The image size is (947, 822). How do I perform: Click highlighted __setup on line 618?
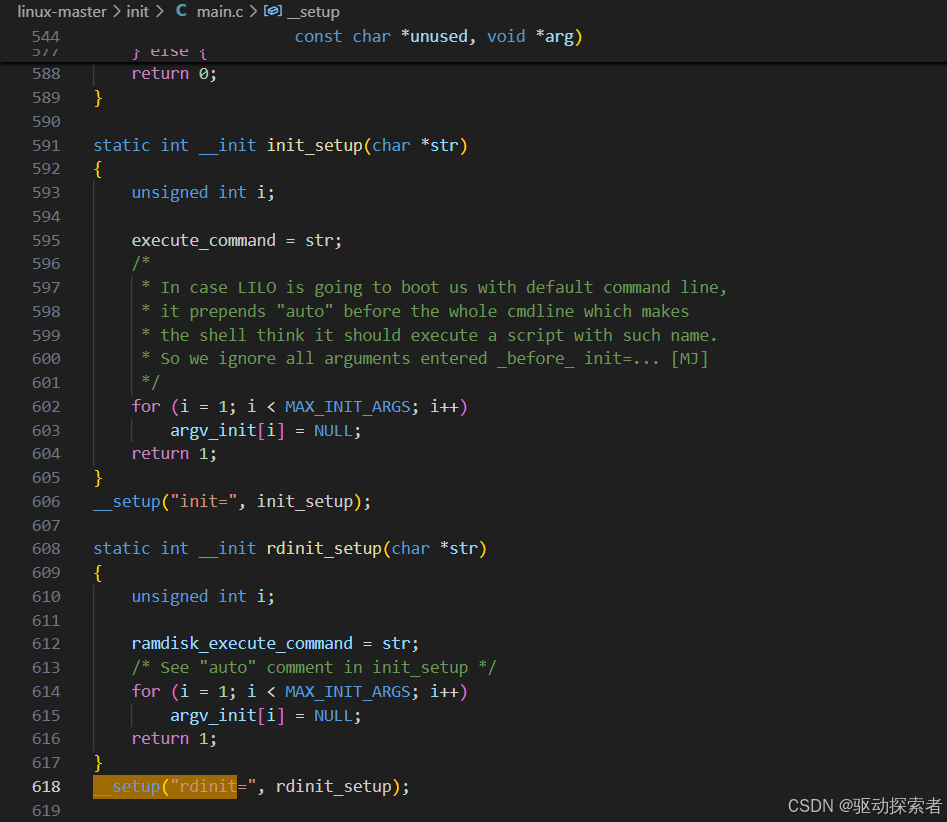pos(127,786)
